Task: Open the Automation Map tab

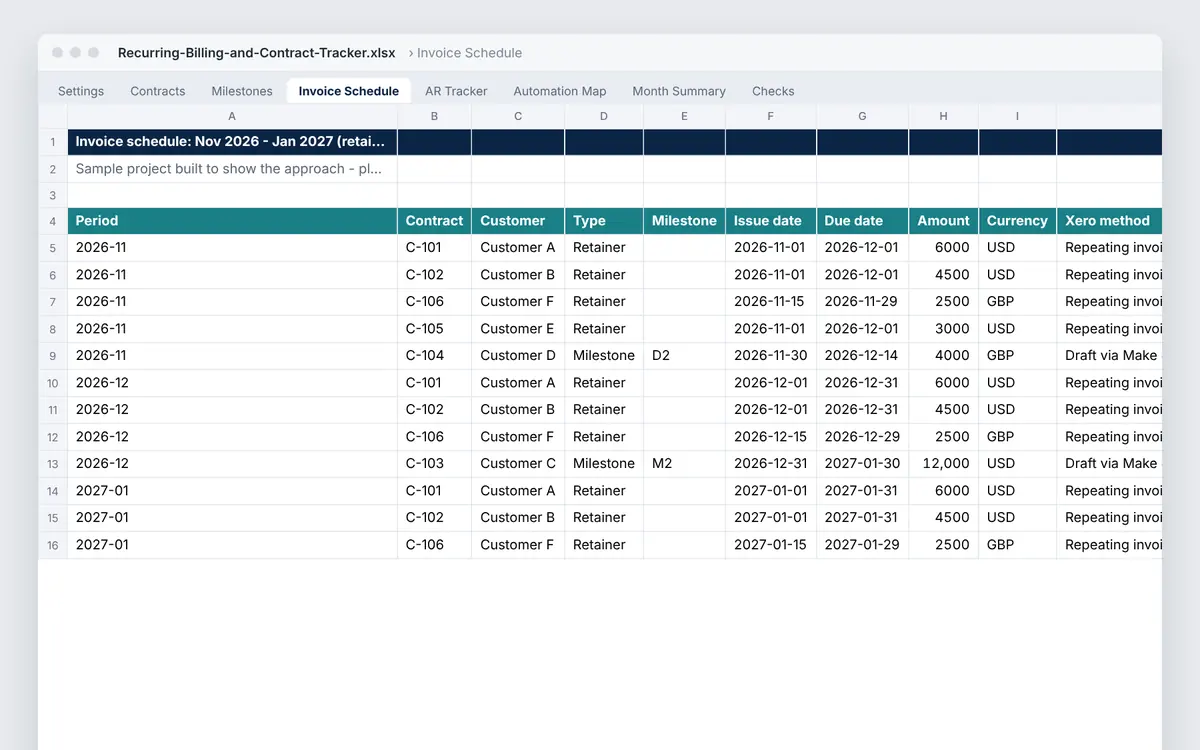Action: click(x=560, y=91)
